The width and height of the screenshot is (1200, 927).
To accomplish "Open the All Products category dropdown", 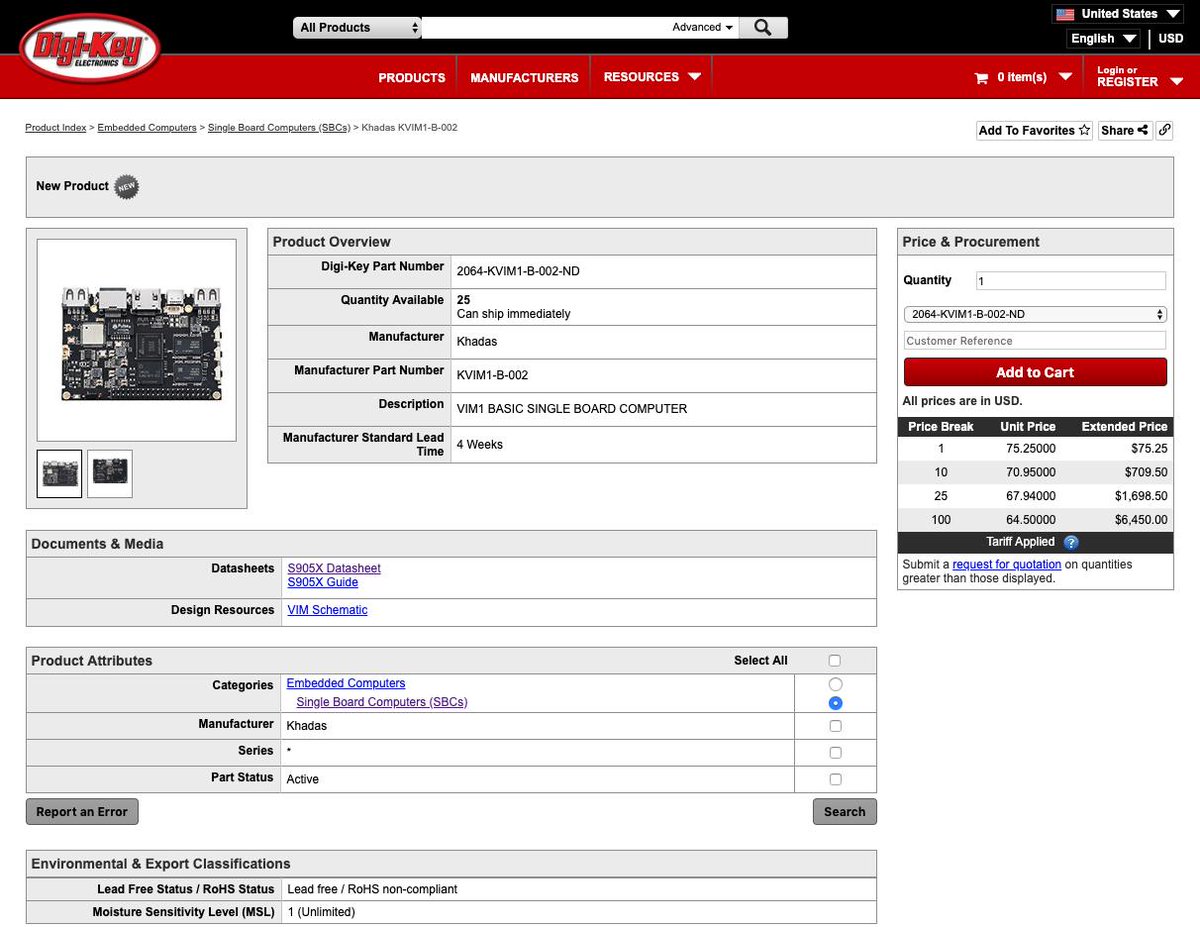I will click(x=357, y=28).
